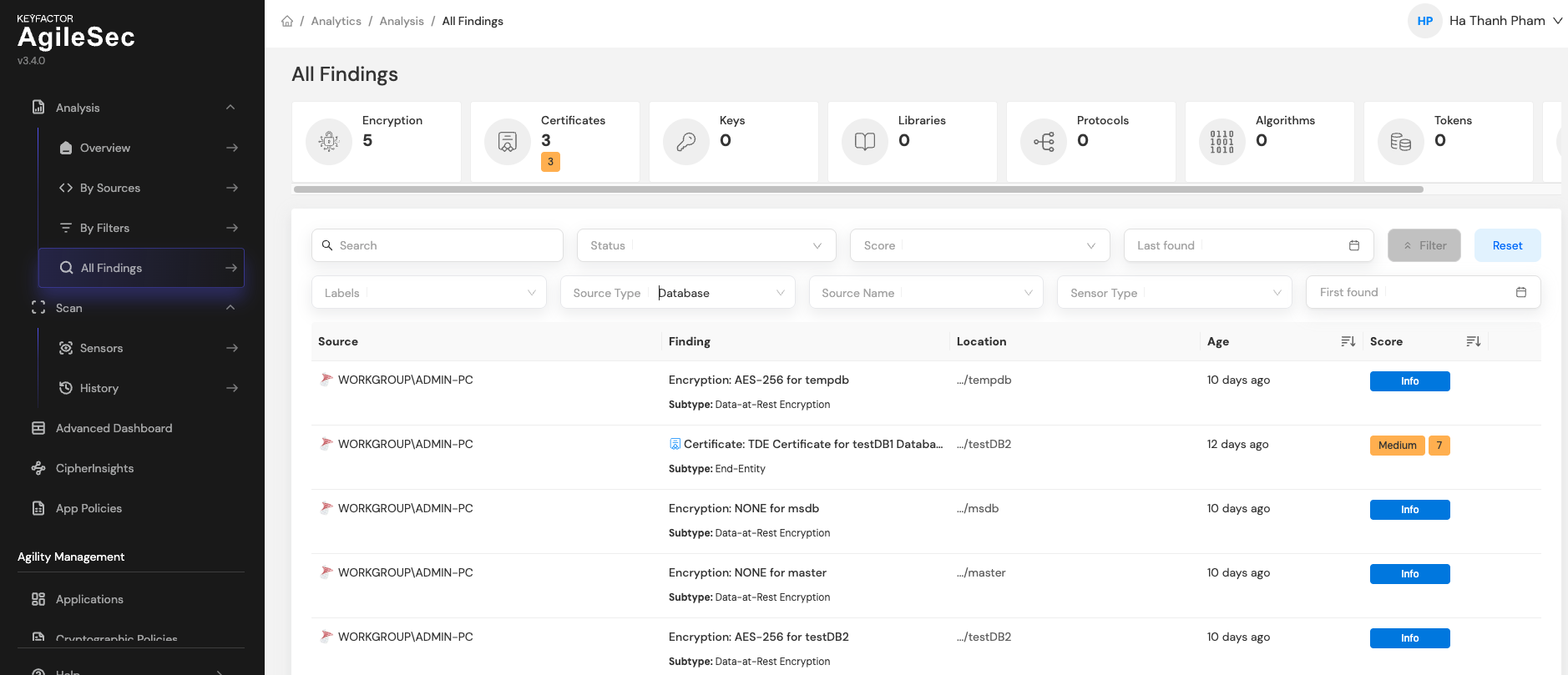Open the Sensors menu item
The height and width of the screenshot is (675, 1568).
(101, 348)
